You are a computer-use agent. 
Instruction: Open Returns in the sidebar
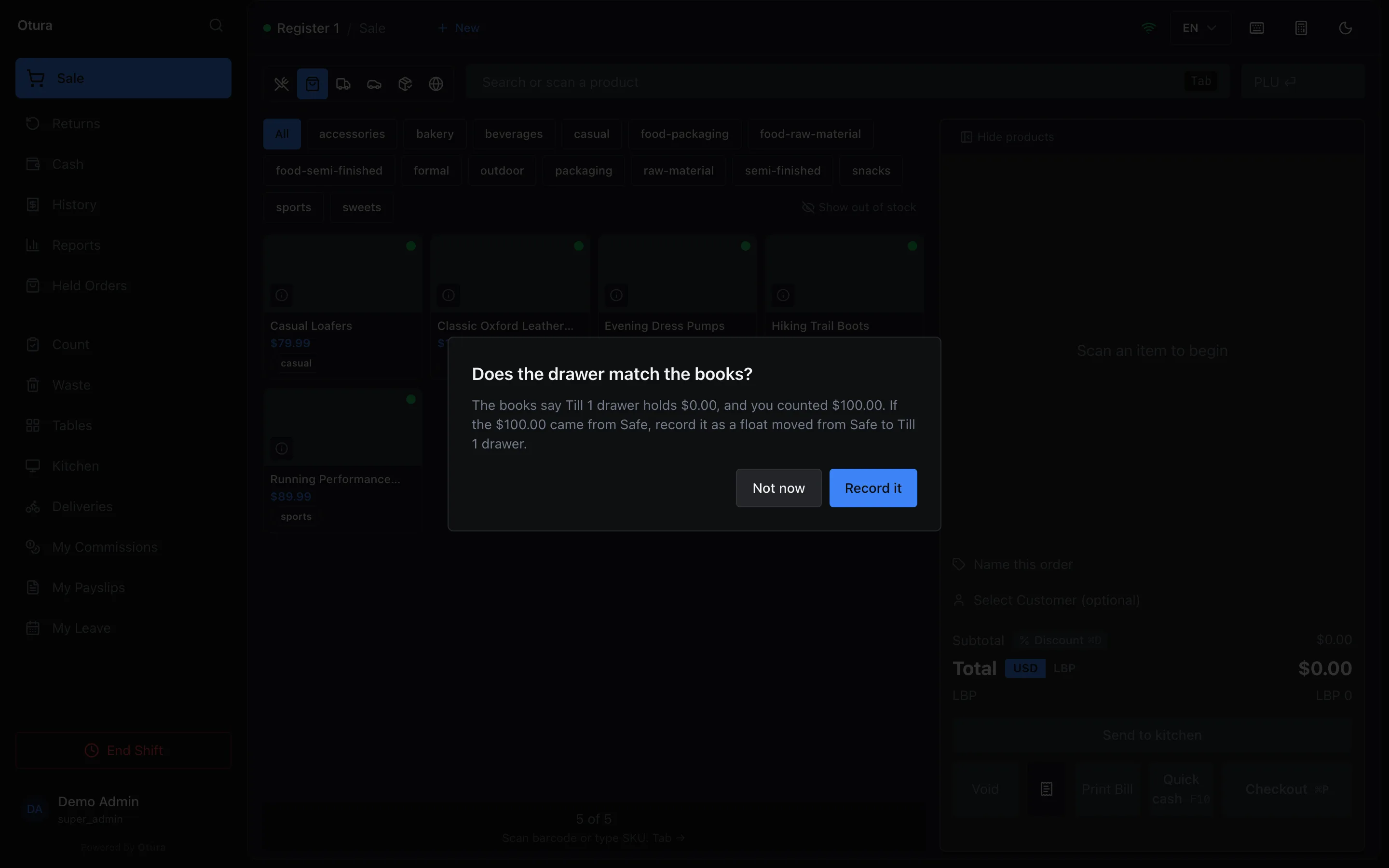(123, 123)
